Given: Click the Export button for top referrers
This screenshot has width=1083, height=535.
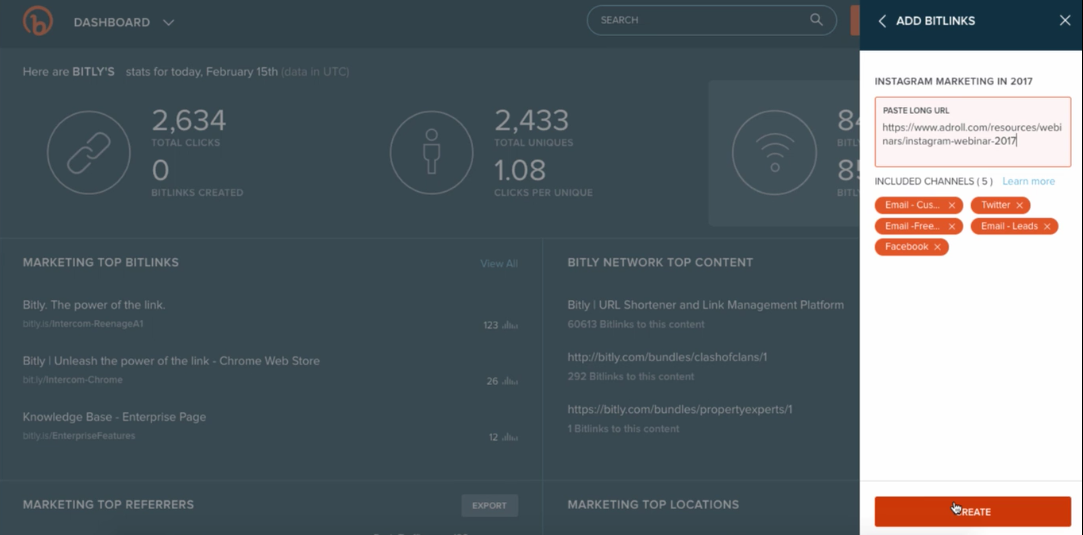Looking at the screenshot, I should pyautogui.click(x=490, y=505).
